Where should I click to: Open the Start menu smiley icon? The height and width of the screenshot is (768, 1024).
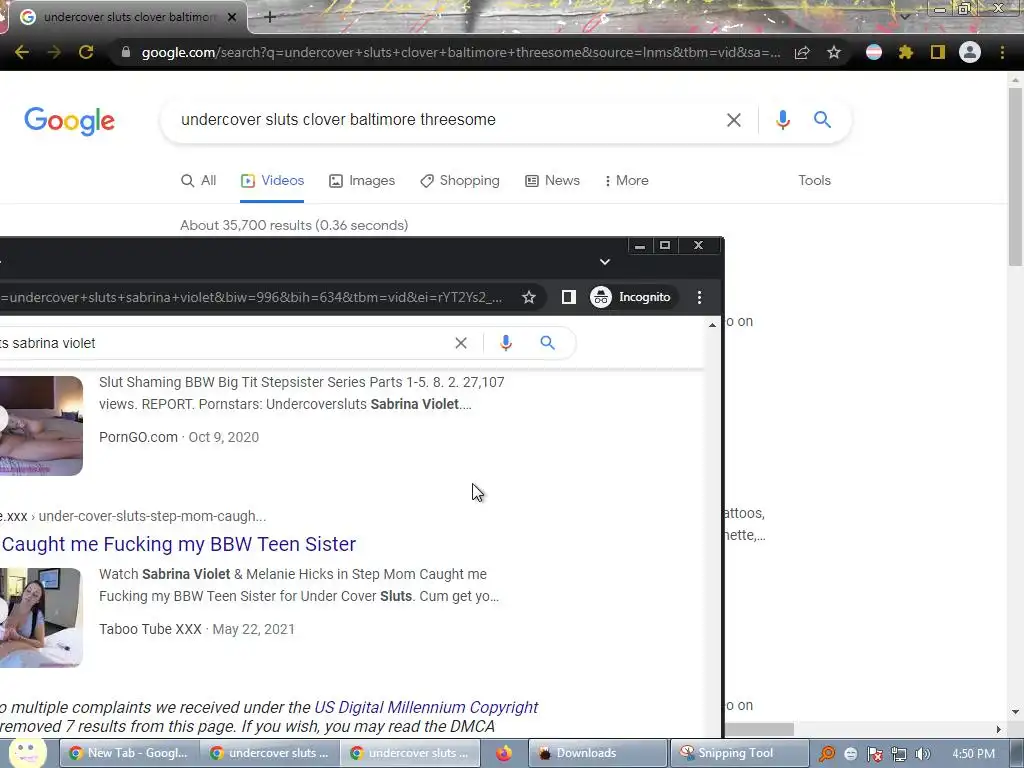26,753
